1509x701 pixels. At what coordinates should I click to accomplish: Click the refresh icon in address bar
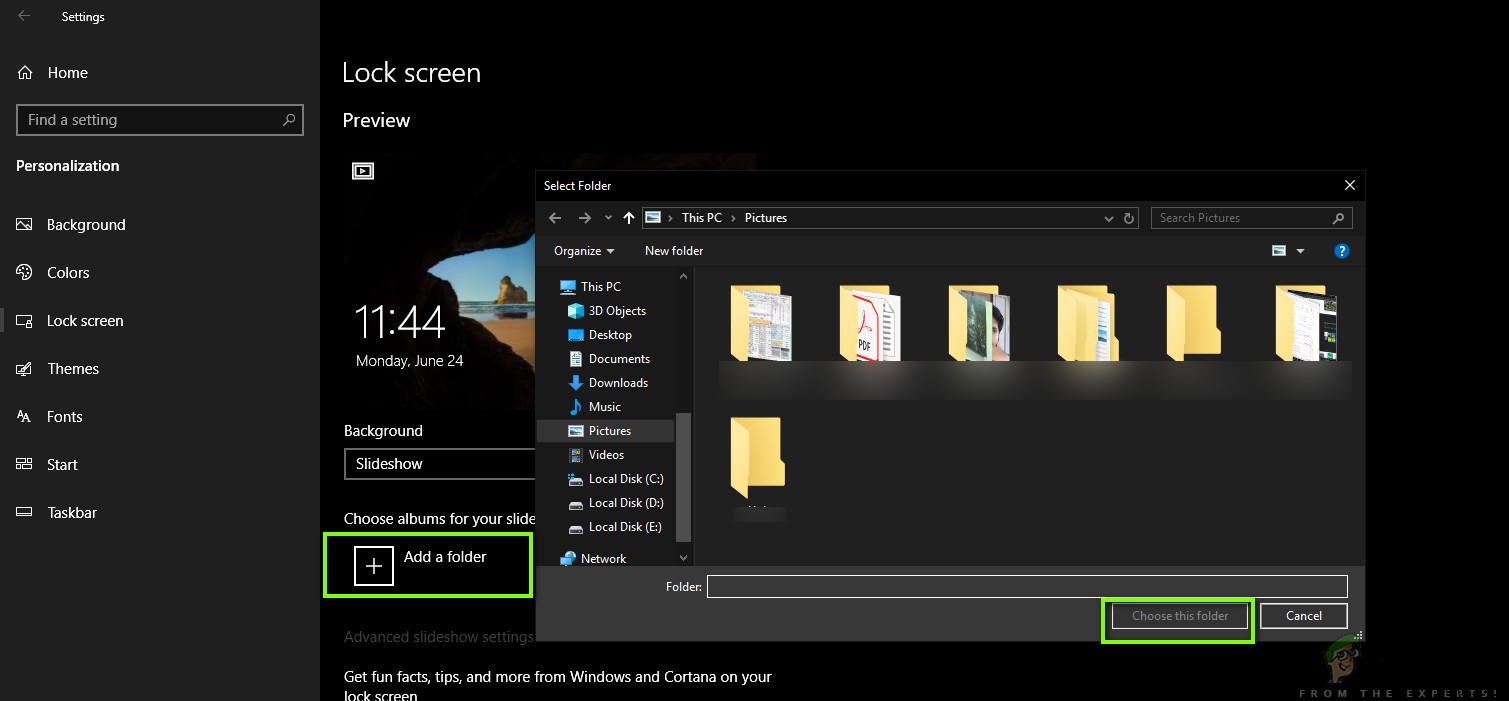pyautogui.click(x=1129, y=217)
